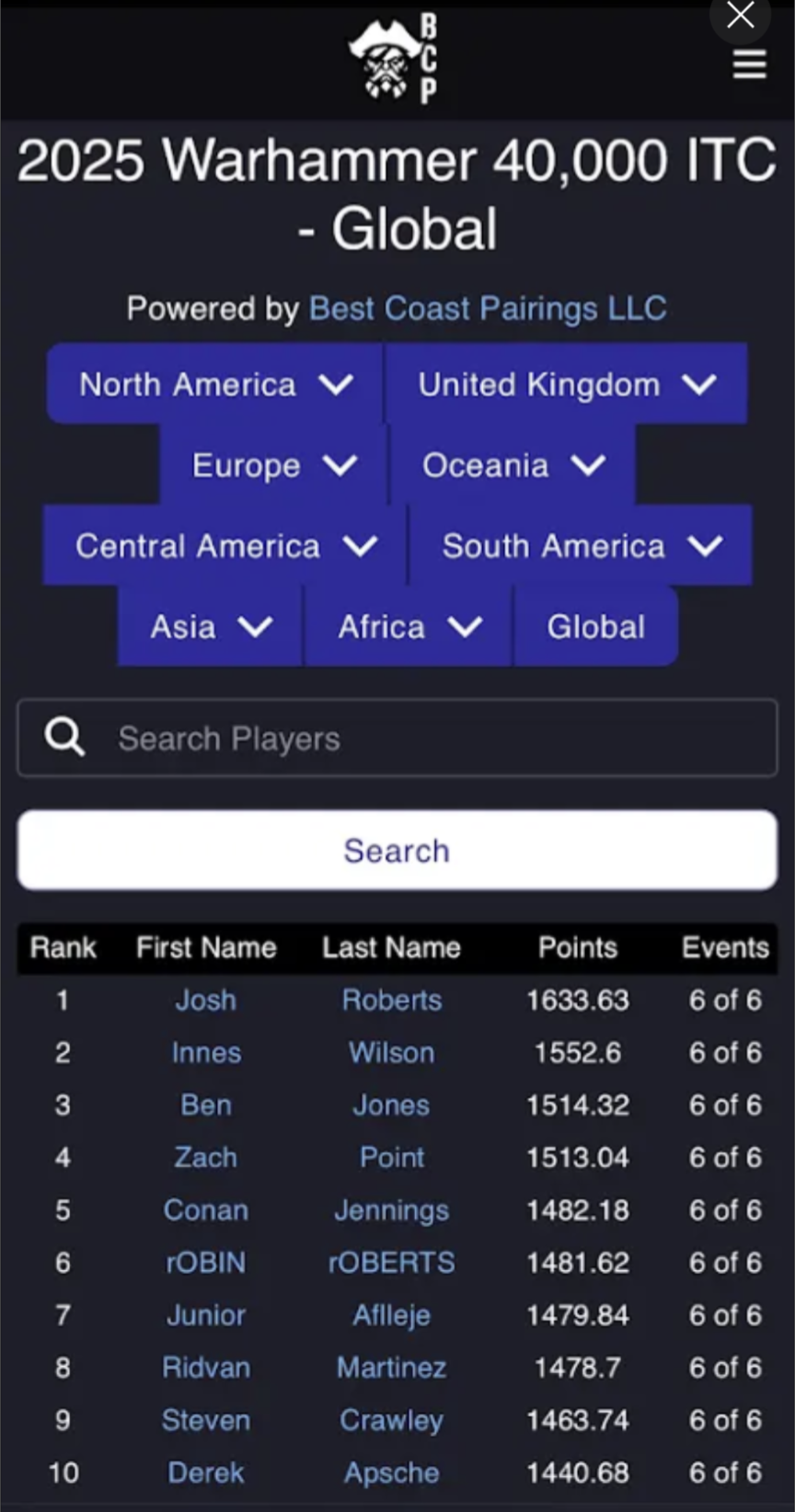Click the magnifying glass search icon
This screenshot has width=795, height=1512.
coord(64,738)
